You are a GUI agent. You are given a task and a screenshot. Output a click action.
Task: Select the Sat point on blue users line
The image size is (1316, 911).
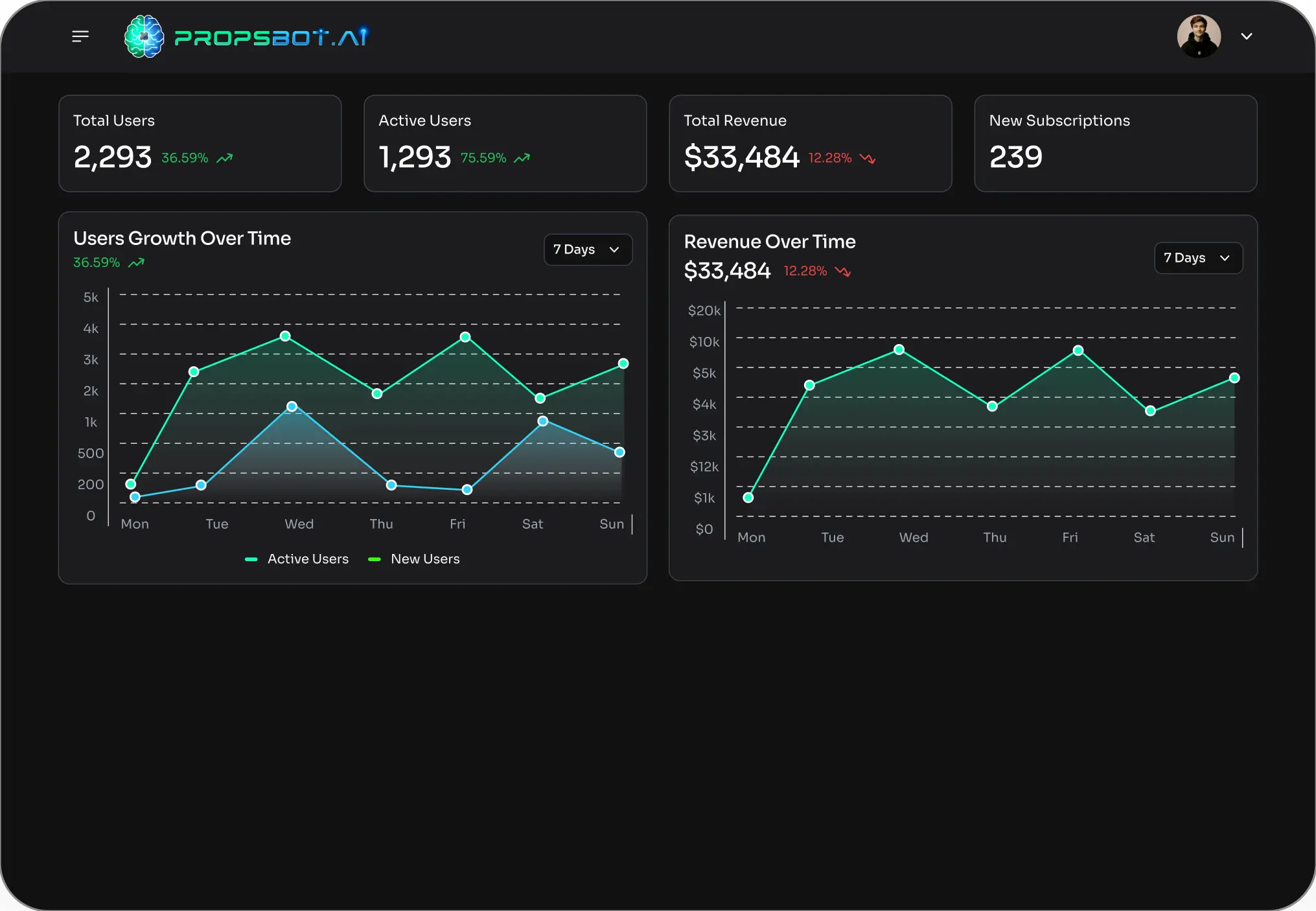pos(543,421)
